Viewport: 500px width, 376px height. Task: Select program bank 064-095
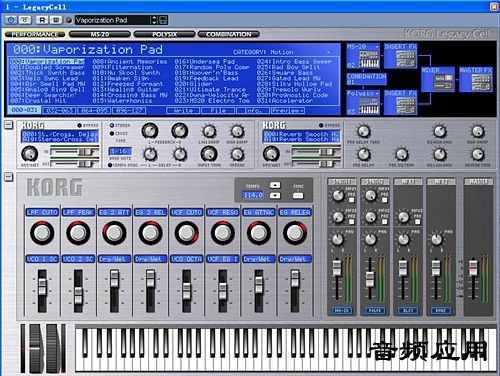coord(94,110)
